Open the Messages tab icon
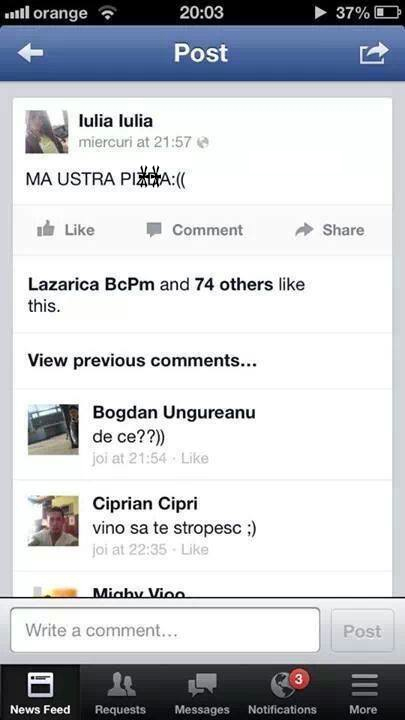 click(x=202, y=686)
